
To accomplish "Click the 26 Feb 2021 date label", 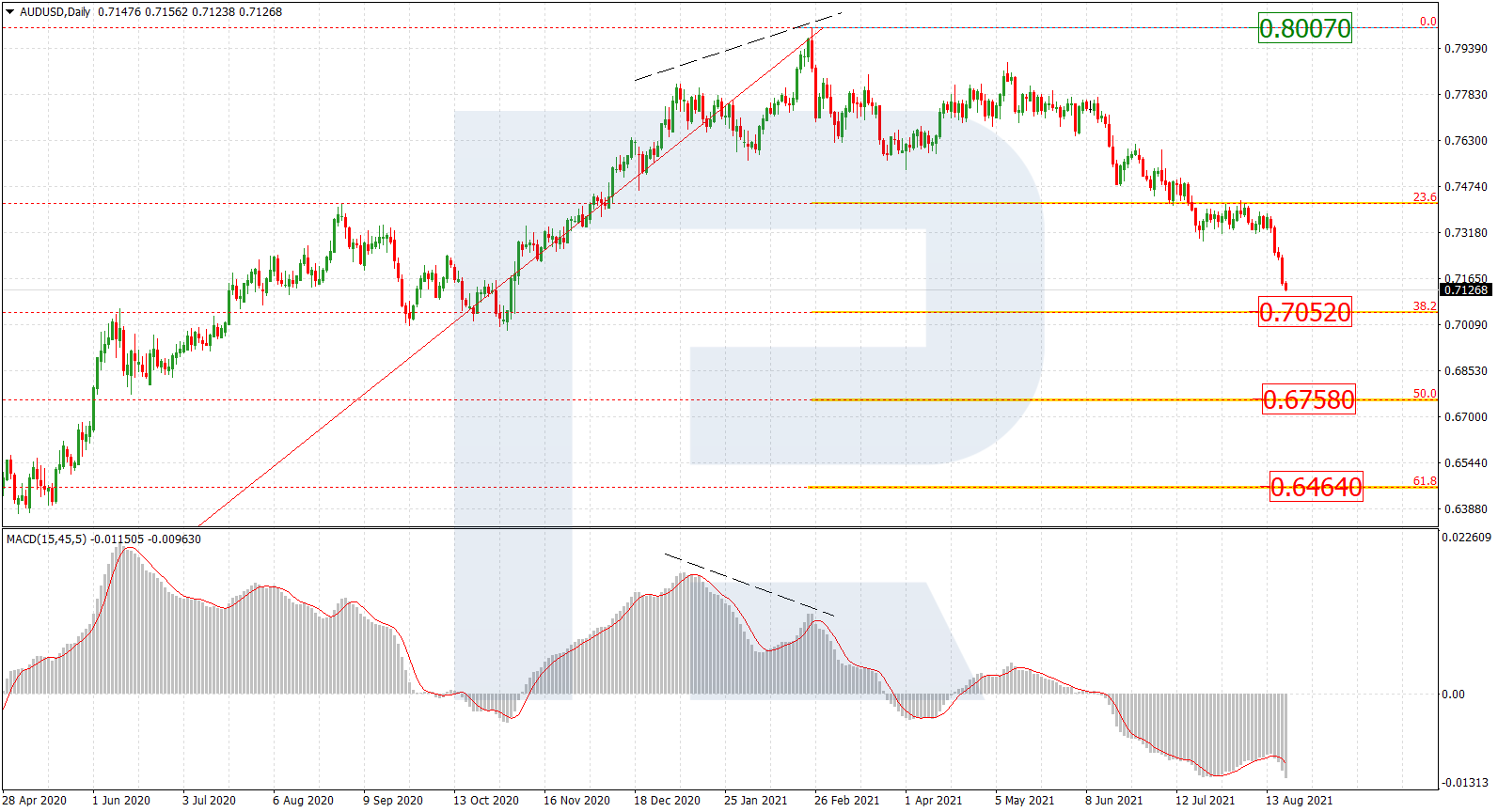I will [x=847, y=801].
